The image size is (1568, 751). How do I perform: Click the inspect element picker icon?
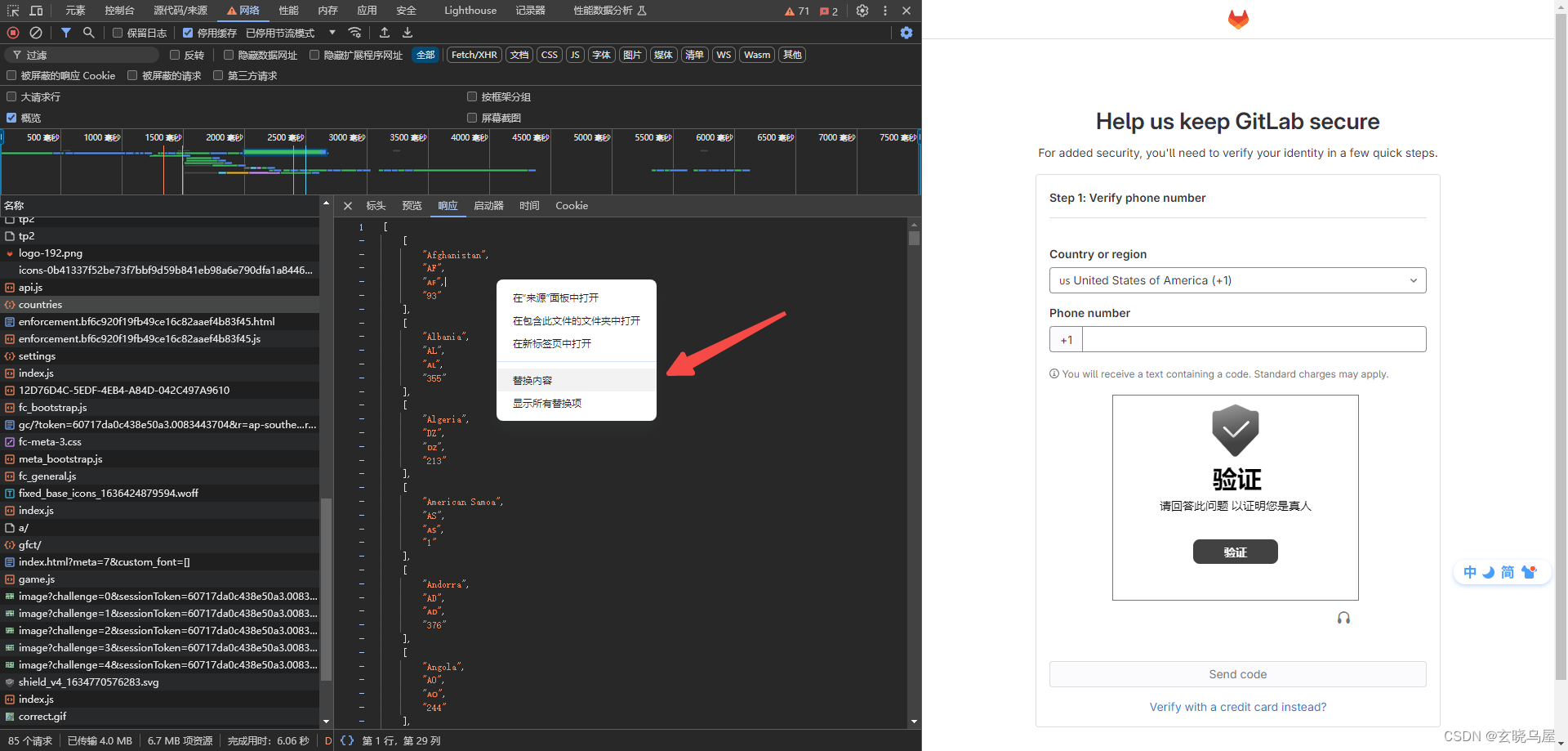click(x=13, y=11)
